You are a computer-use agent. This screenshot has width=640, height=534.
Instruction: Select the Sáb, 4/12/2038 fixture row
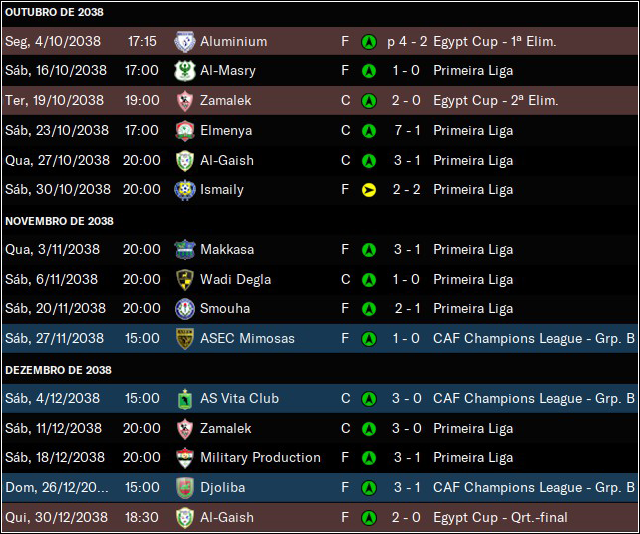coord(320,398)
